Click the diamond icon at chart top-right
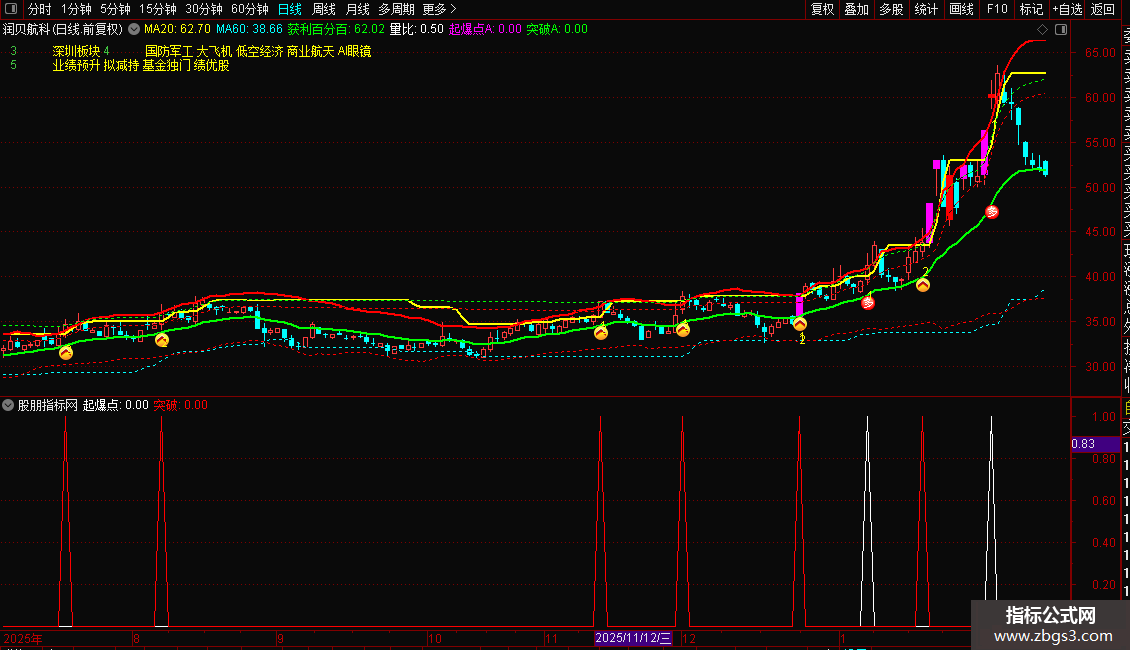The width and height of the screenshot is (1130, 650). tap(1044, 30)
